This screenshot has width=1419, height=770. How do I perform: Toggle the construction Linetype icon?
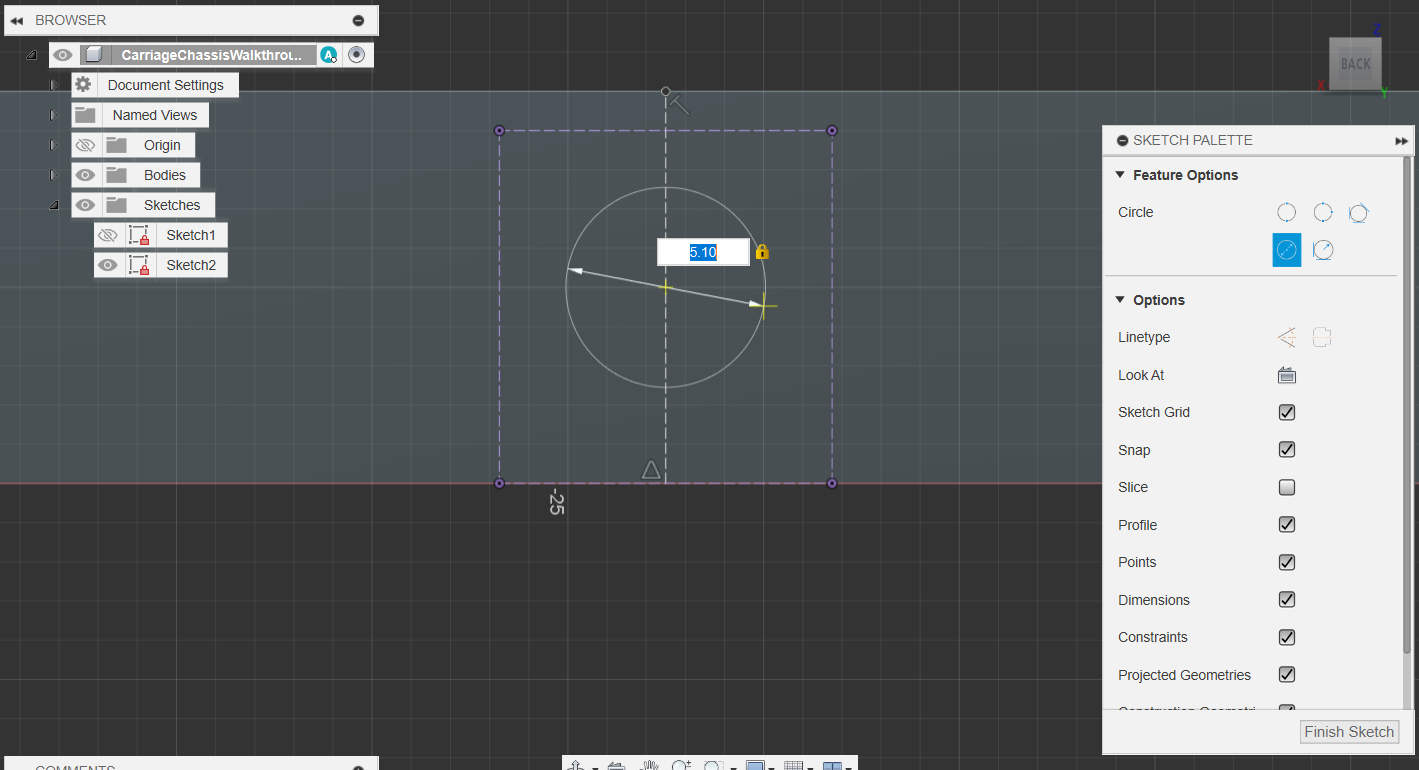(x=1287, y=337)
